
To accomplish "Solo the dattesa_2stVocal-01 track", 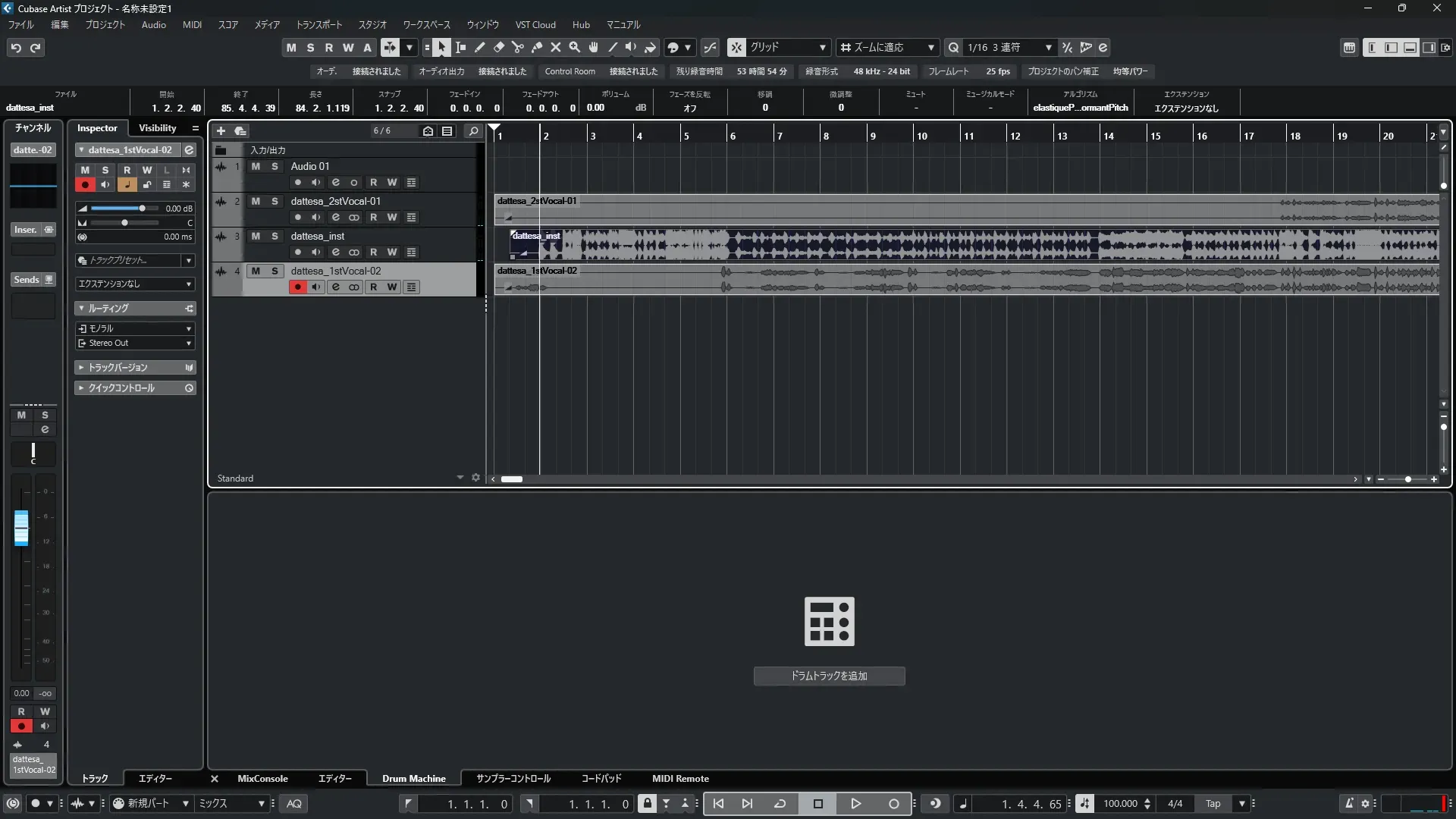I will (275, 202).
